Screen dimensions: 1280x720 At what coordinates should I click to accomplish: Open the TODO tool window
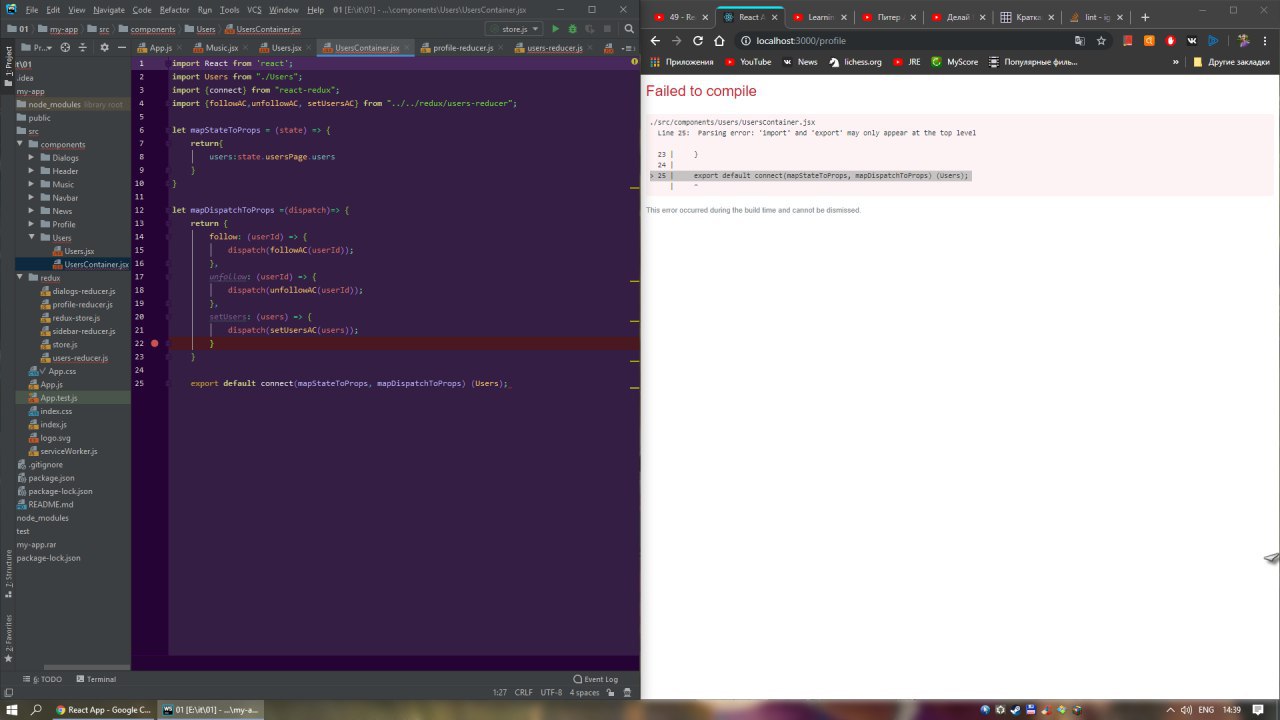click(x=42, y=679)
